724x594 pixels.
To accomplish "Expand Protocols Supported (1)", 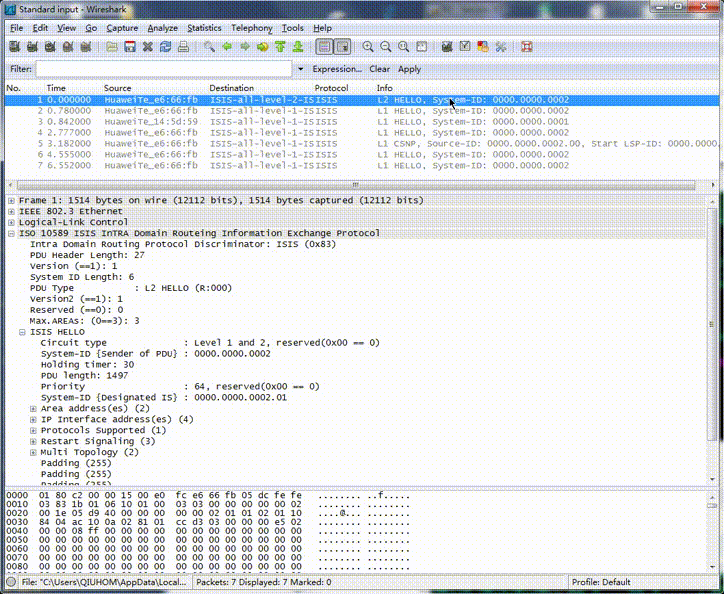I will pyautogui.click(x=33, y=430).
